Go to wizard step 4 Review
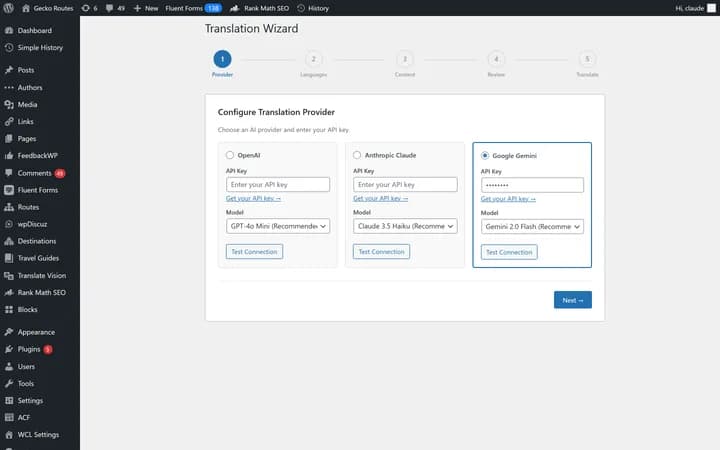The width and height of the screenshot is (720, 450). coord(496,59)
